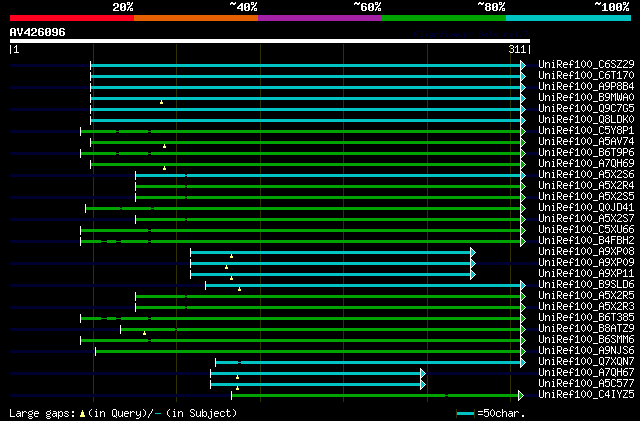Open the UniRef100_A9P8B4 hit label

(x=586, y=86)
